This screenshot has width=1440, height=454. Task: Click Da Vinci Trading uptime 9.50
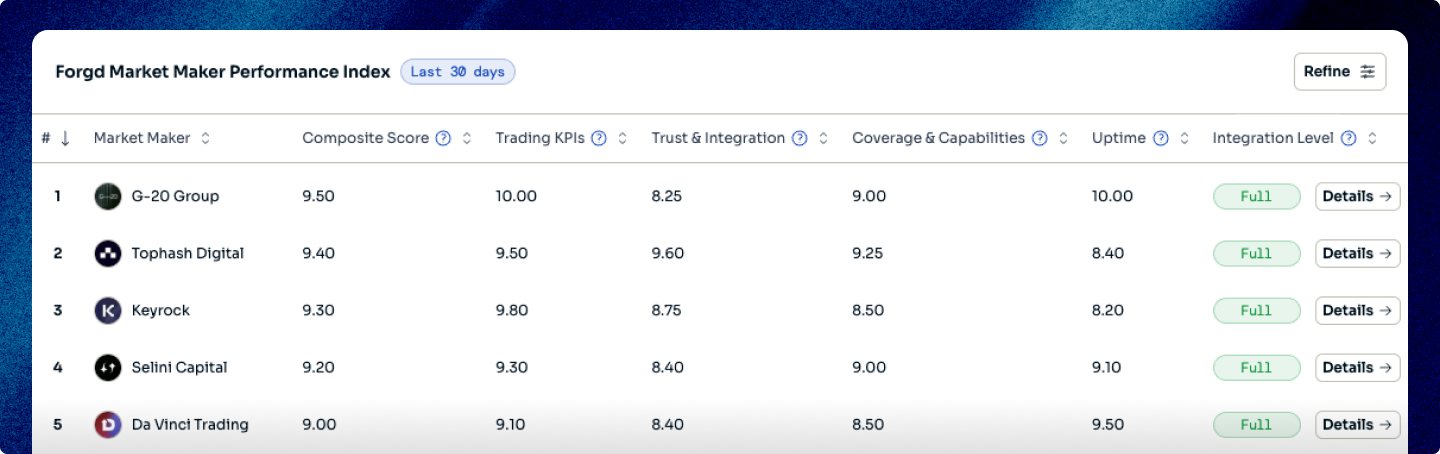tap(1108, 425)
